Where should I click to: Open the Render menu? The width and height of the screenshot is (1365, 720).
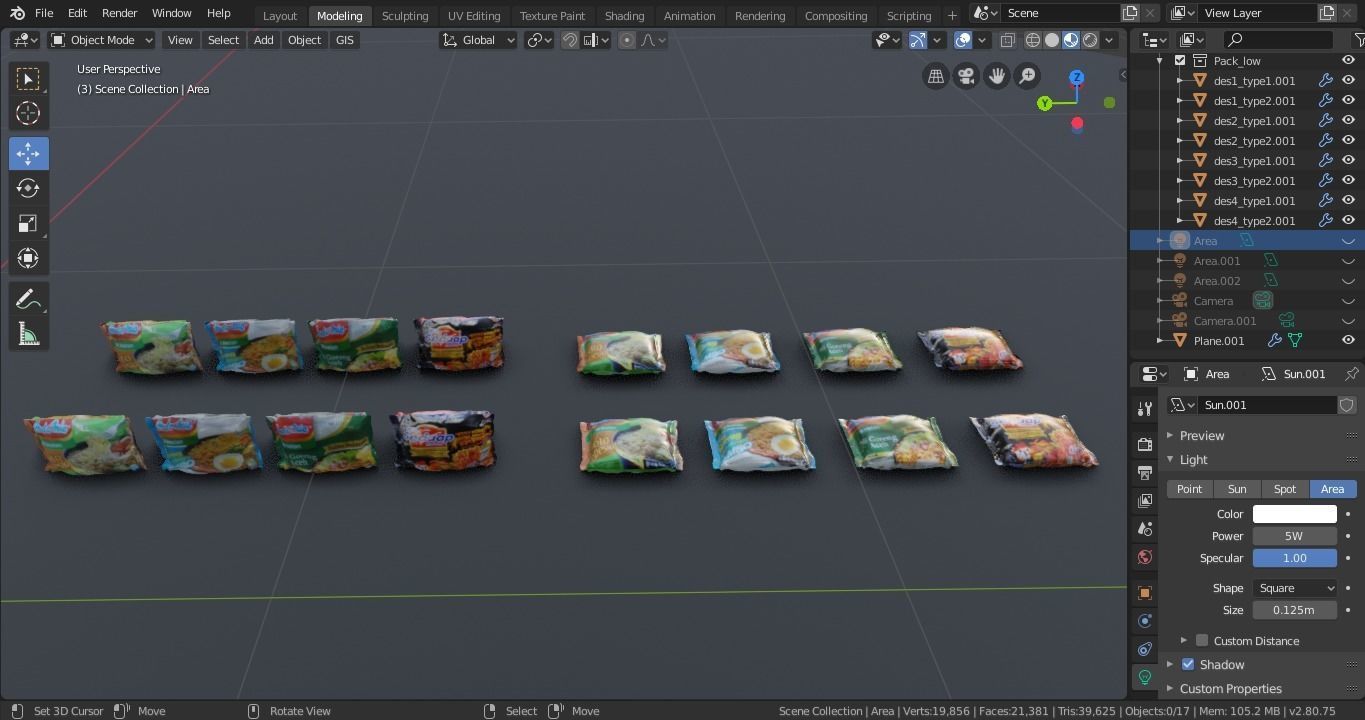119,13
